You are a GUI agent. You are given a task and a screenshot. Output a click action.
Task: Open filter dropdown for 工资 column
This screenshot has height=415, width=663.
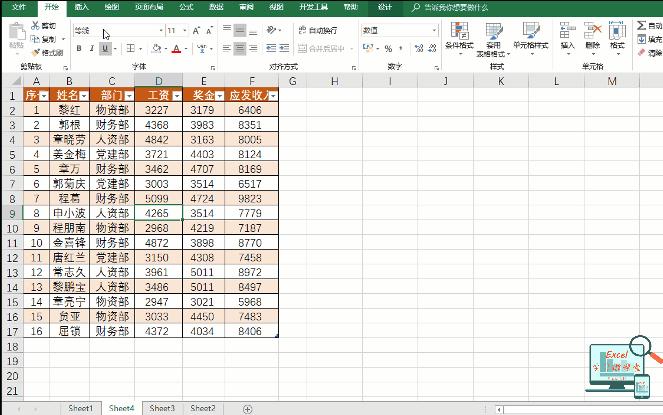pos(177,96)
